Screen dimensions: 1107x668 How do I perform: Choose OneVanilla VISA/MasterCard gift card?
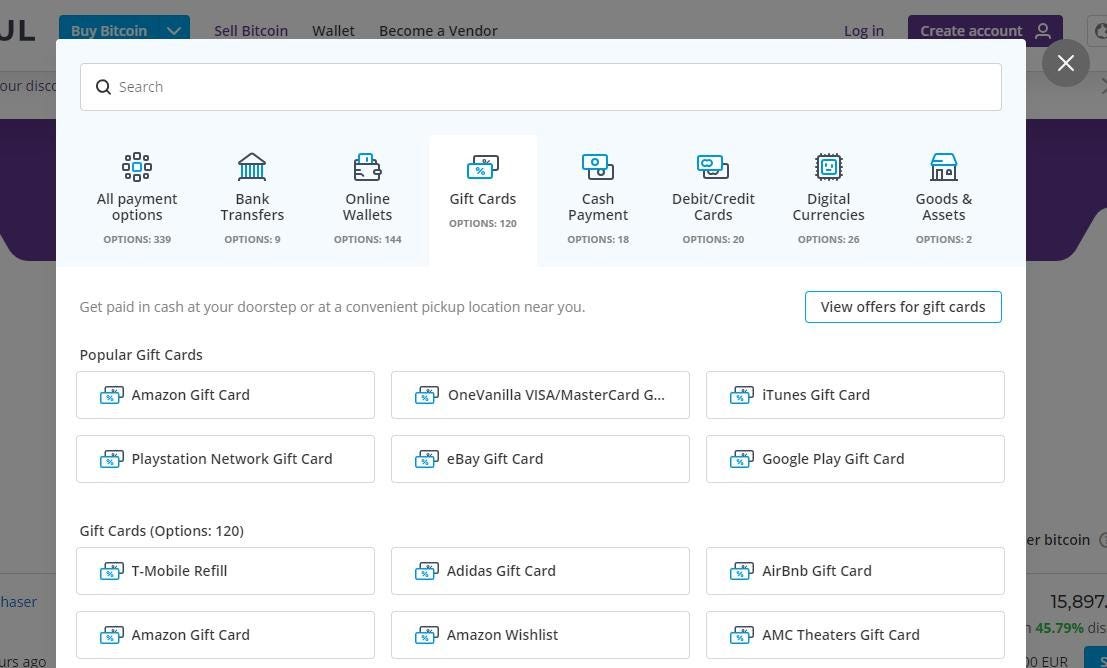540,395
